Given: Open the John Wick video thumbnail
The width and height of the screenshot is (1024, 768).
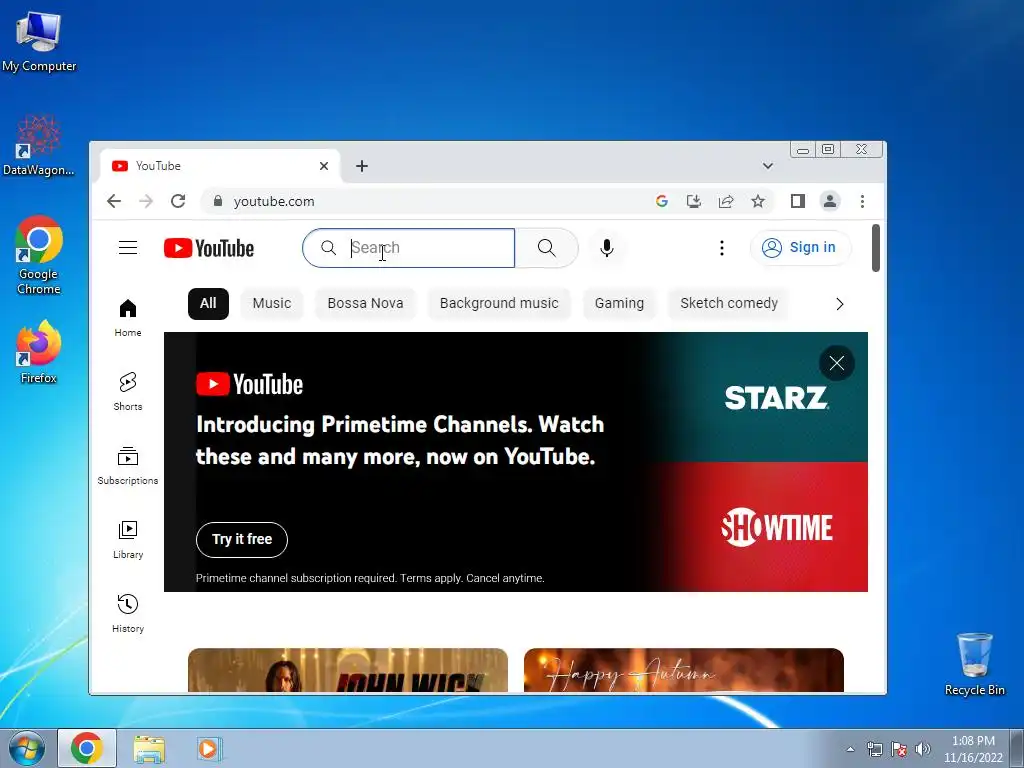Looking at the screenshot, I should pyautogui.click(x=347, y=670).
